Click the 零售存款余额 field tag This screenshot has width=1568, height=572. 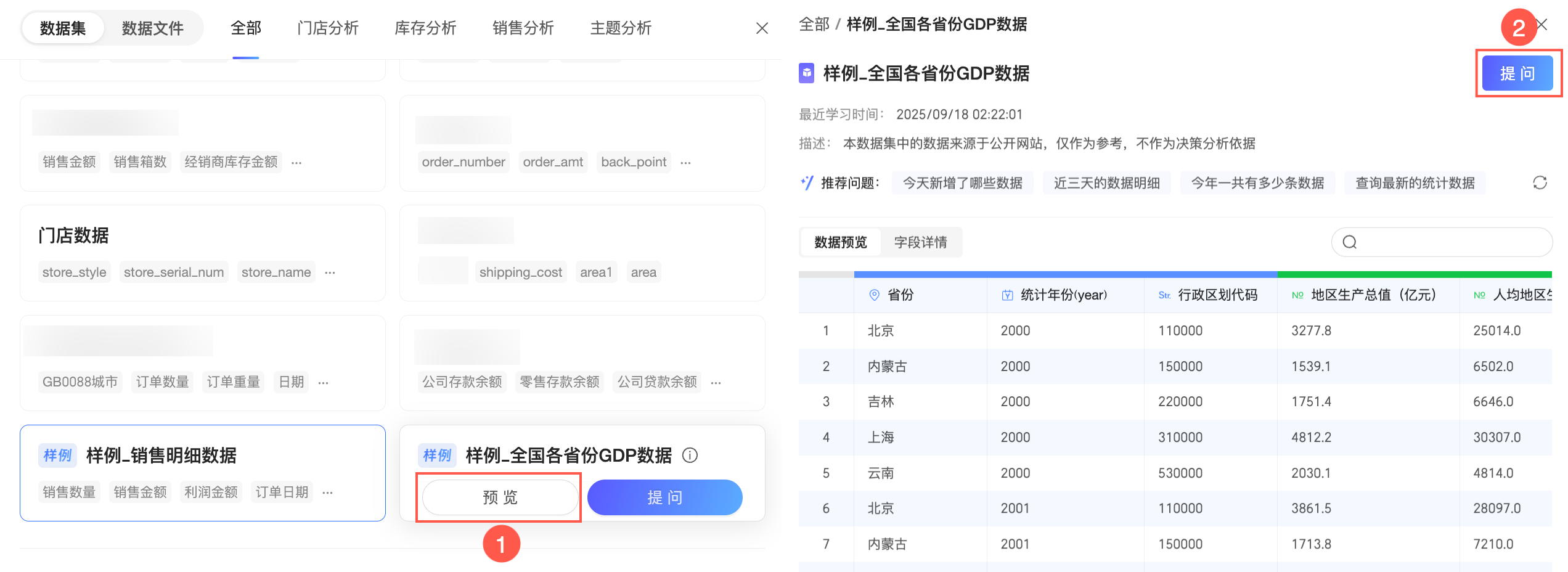click(x=560, y=382)
